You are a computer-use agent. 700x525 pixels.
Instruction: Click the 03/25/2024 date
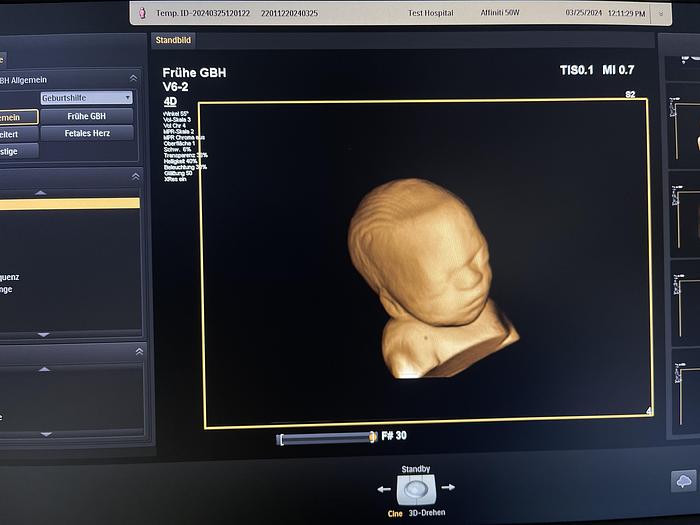(x=583, y=13)
